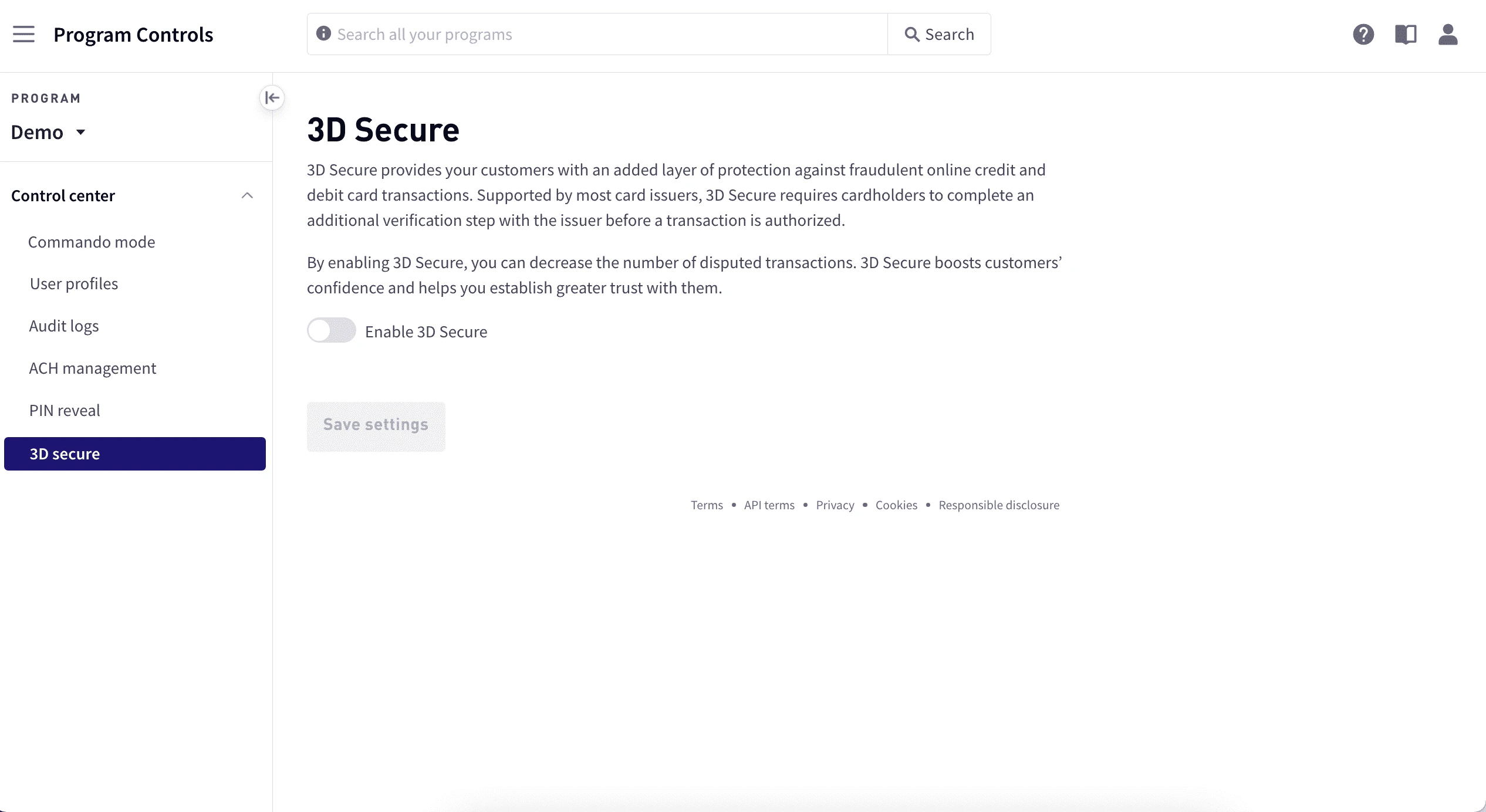
Task: Click the info icon in search bar
Action: click(323, 33)
